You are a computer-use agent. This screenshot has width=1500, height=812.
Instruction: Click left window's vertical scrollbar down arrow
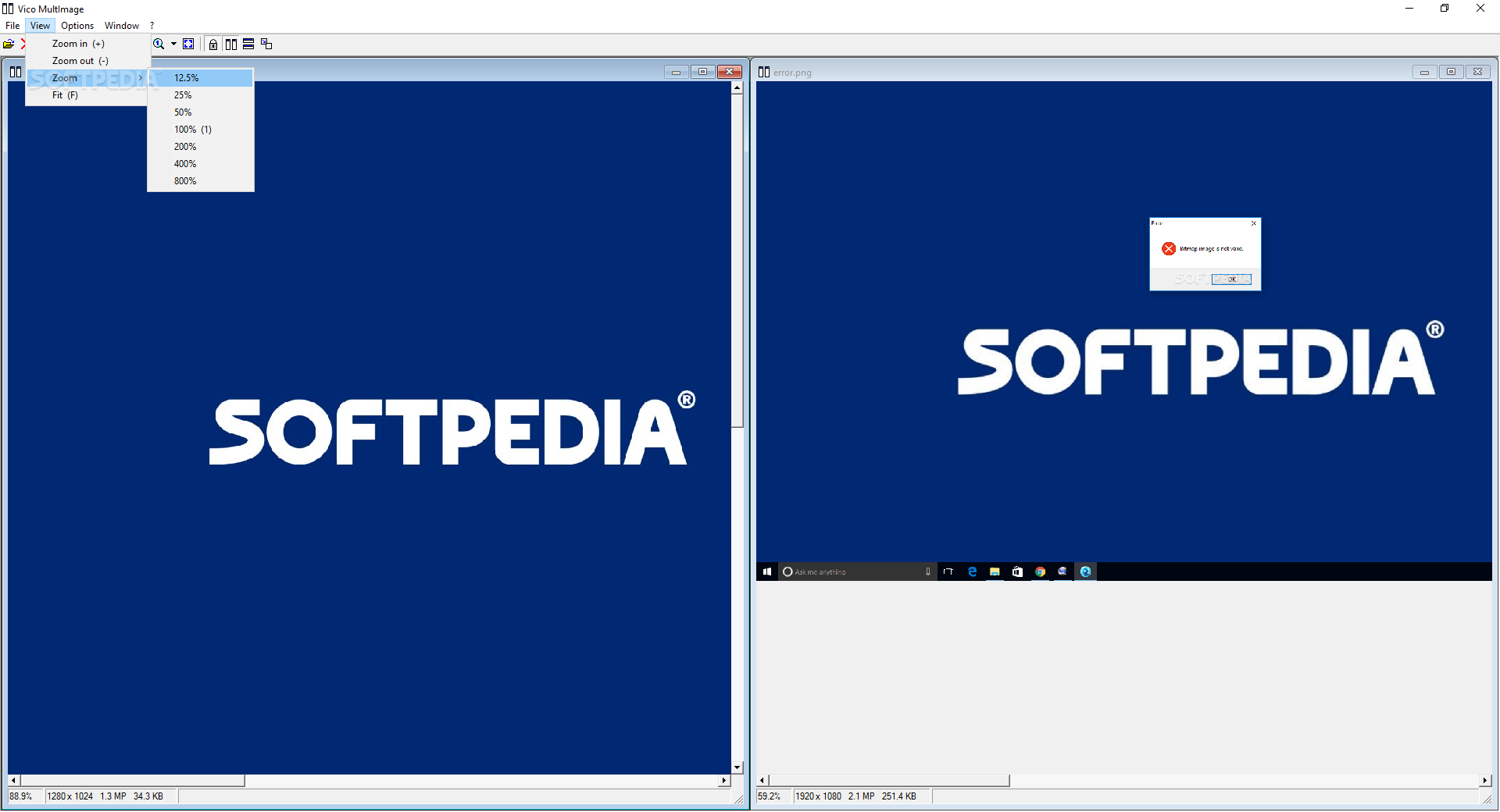click(737, 767)
